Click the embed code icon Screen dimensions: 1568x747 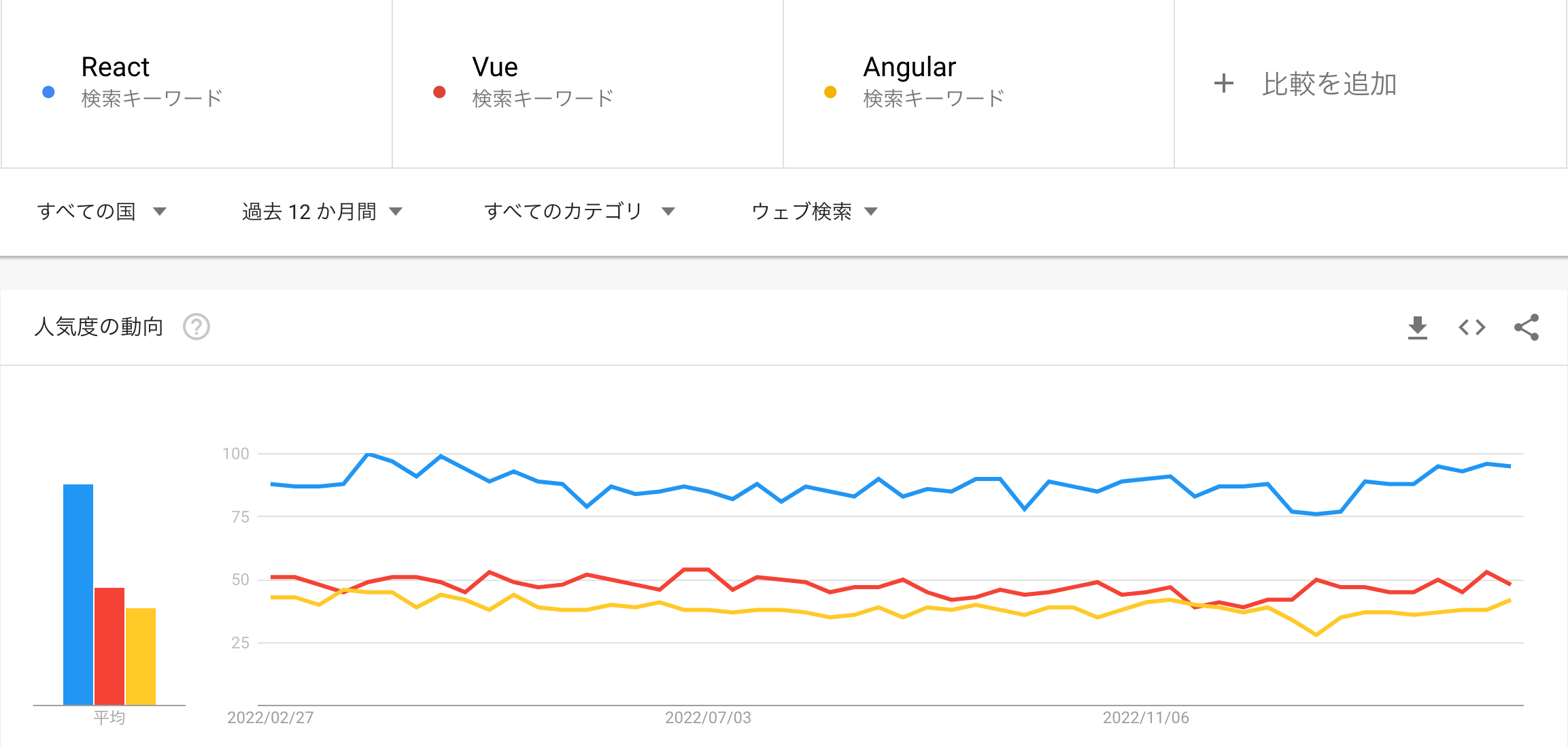(x=1471, y=327)
